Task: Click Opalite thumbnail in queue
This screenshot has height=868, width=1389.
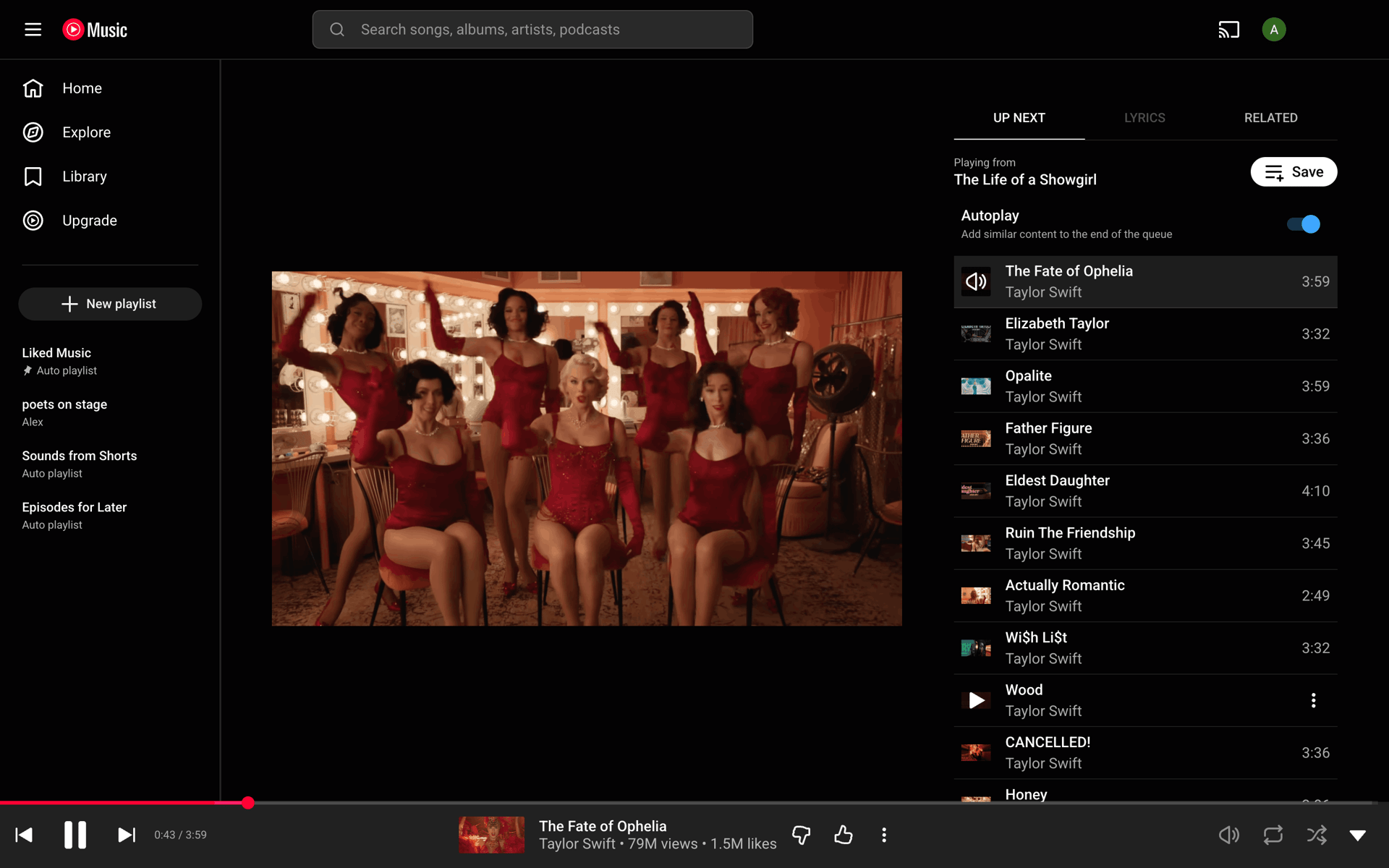Action: [x=976, y=386]
